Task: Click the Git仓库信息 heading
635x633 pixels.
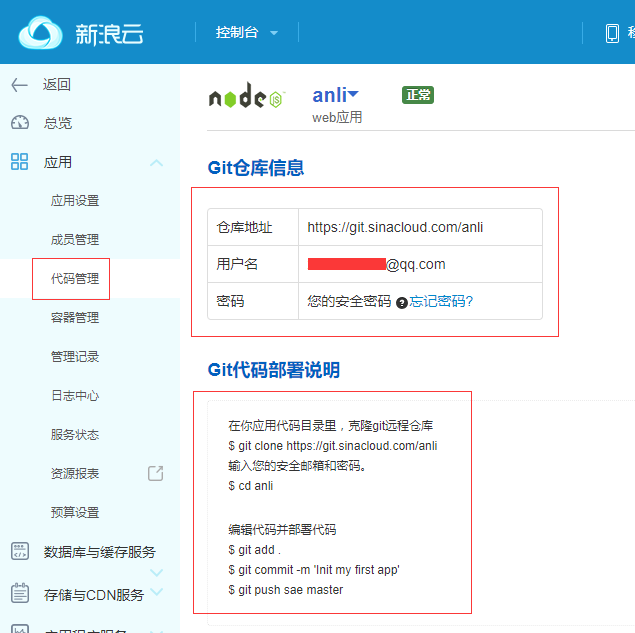Action: [256, 168]
